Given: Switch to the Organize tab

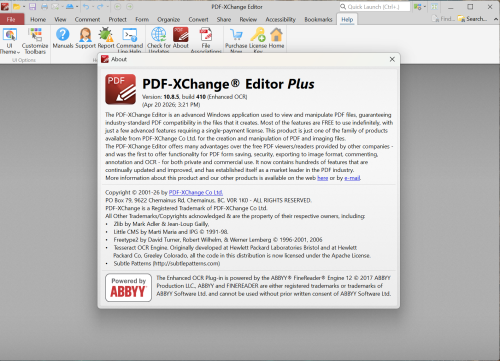Looking at the screenshot, I should [169, 19].
